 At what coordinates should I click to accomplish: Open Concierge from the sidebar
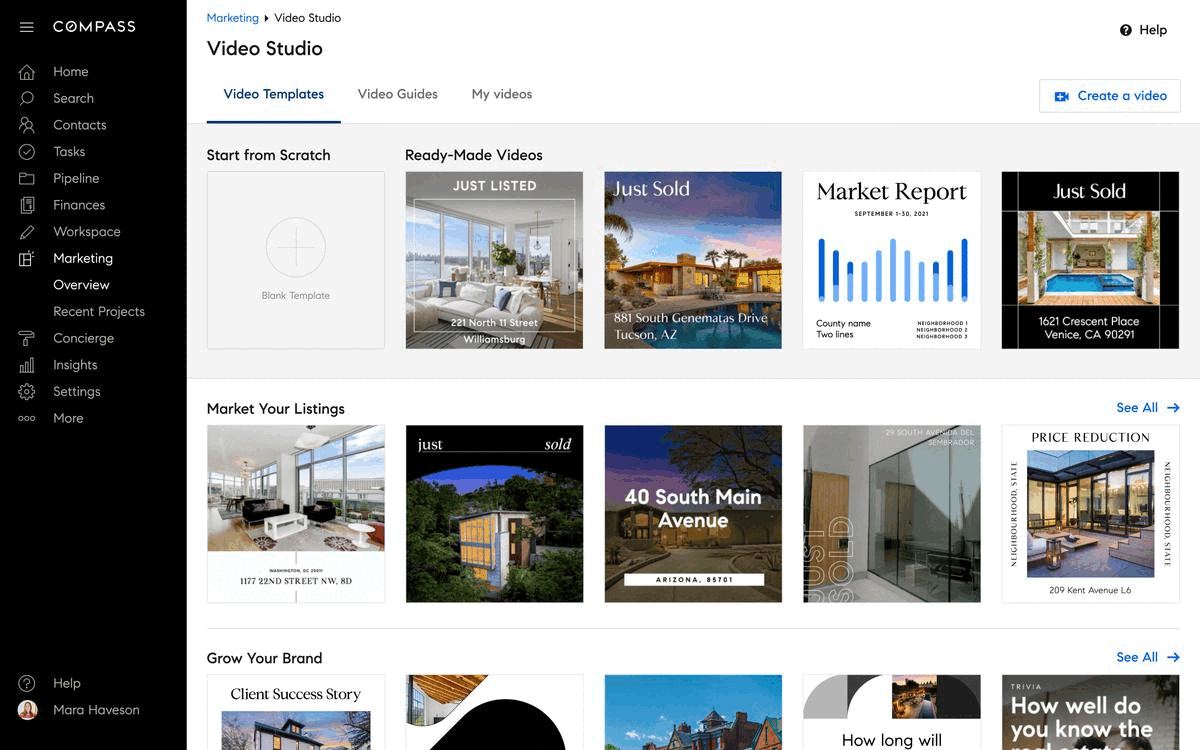tap(83, 338)
